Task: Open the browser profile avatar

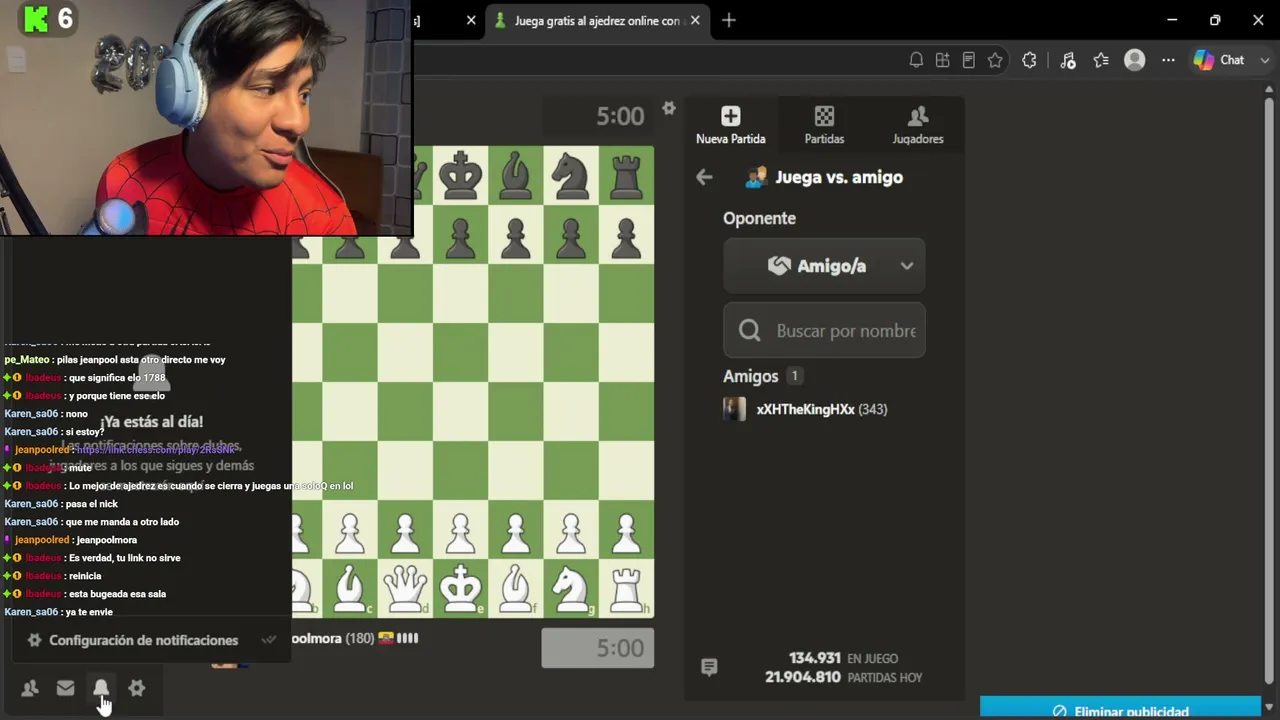Action: tap(1134, 60)
